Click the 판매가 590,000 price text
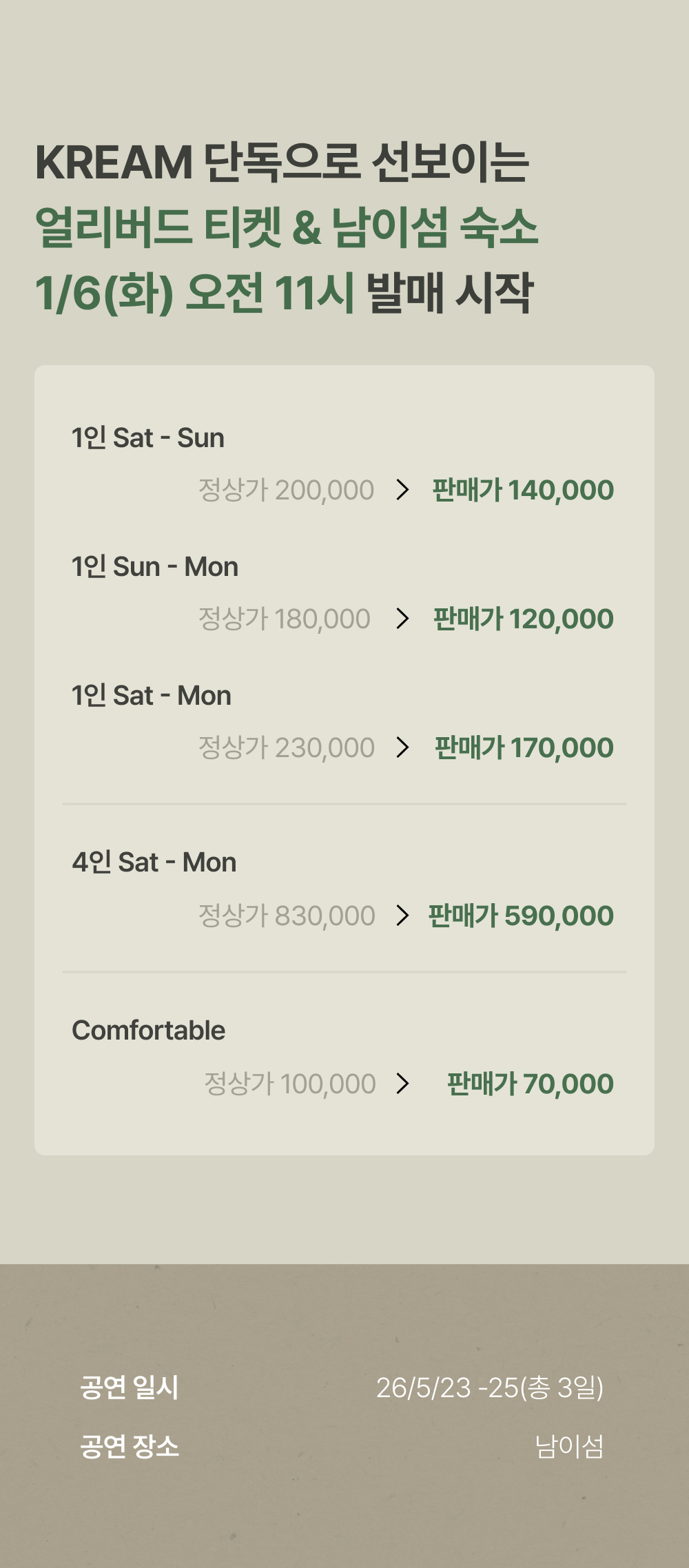 pos(521,916)
